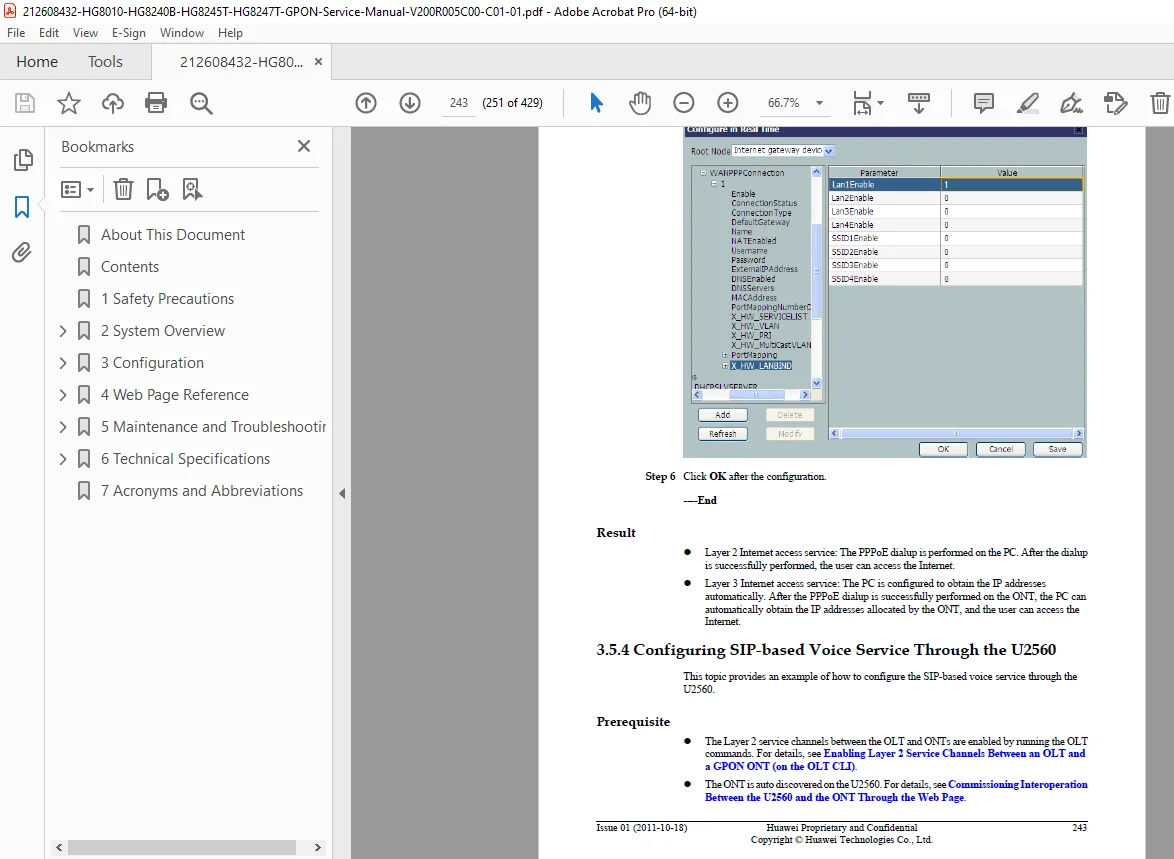Click the Save file icon
Image resolution: width=1174 pixels, height=859 pixels.
25,103
